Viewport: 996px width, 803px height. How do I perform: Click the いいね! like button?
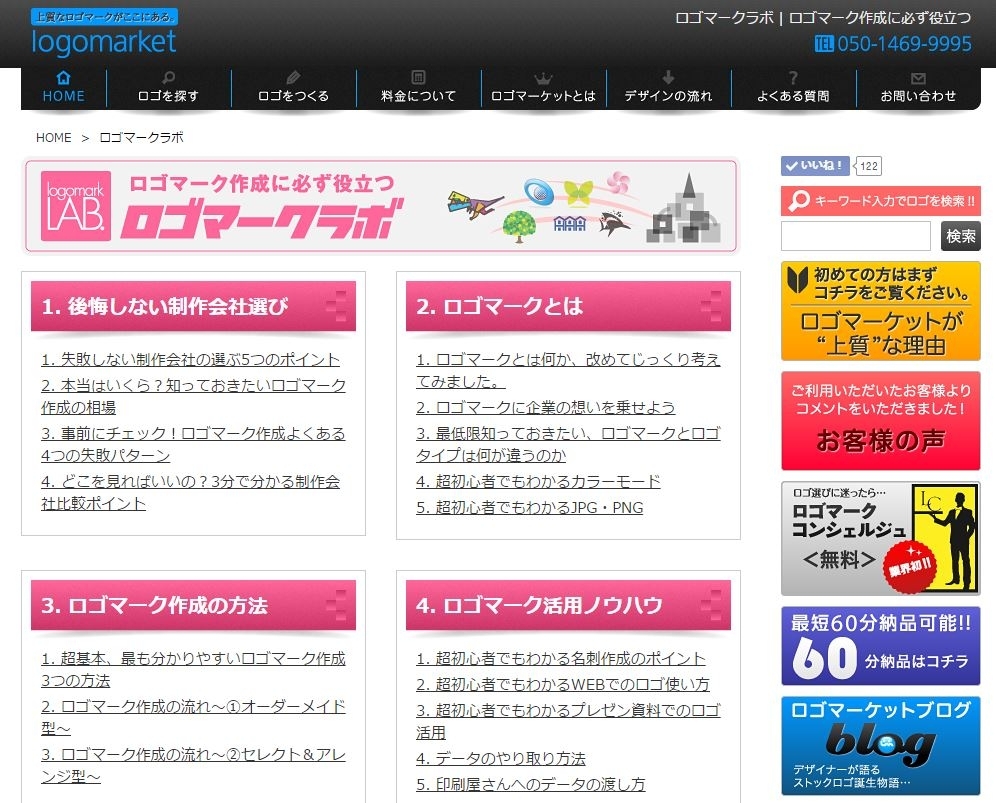tap(815, 166)
